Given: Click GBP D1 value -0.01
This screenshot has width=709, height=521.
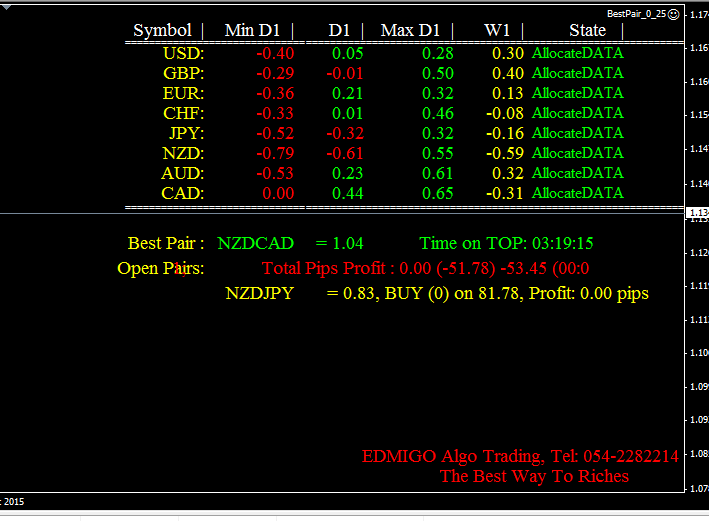Looking at the screenshot, I should [345, 73].
